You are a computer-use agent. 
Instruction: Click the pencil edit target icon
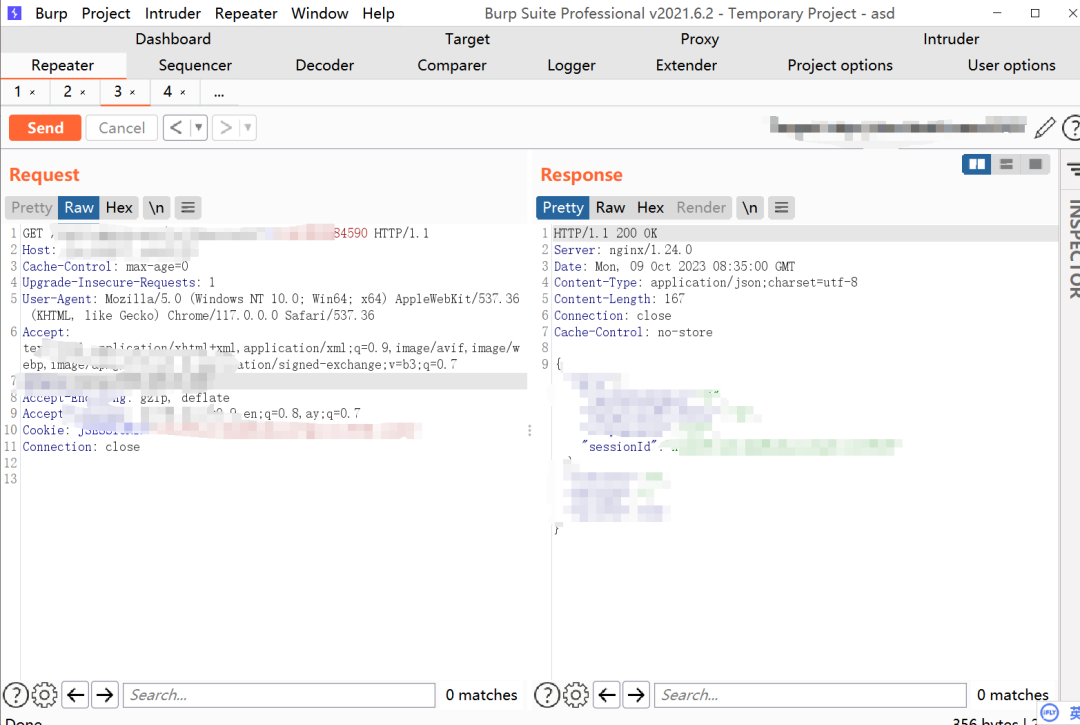tap(1044, 128)
